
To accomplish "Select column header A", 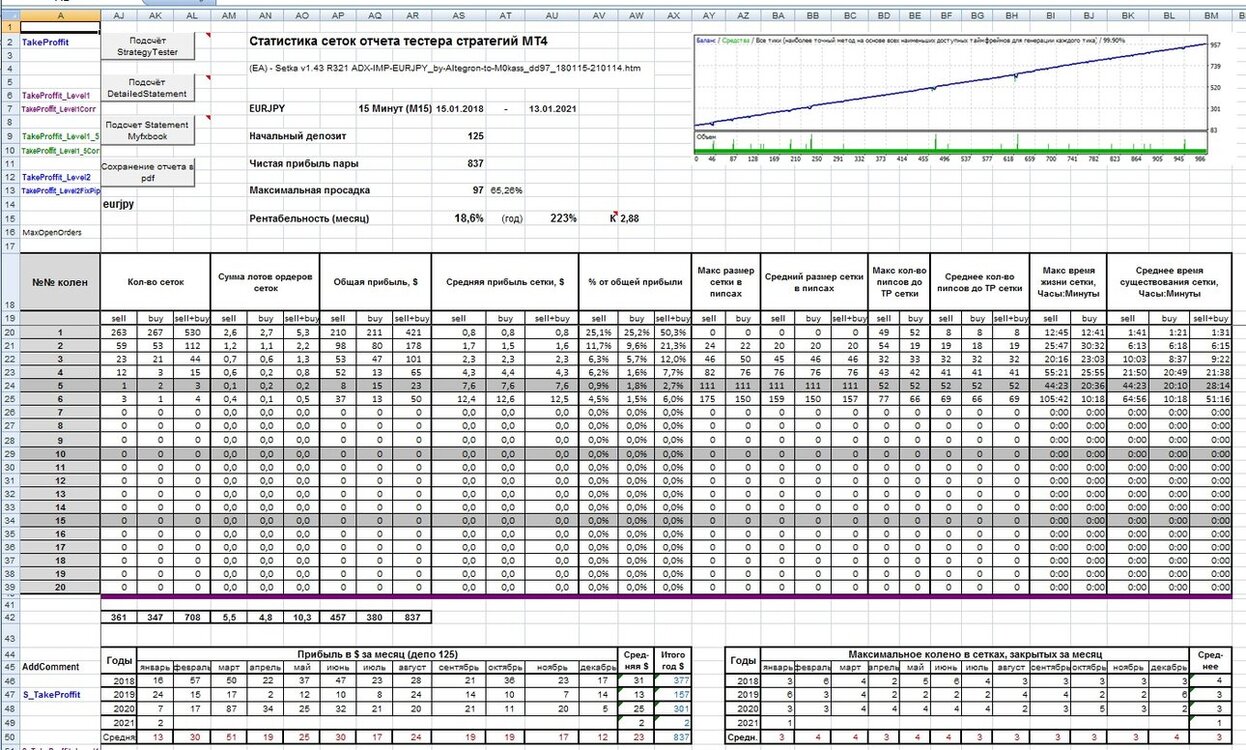I will (60, 16).
